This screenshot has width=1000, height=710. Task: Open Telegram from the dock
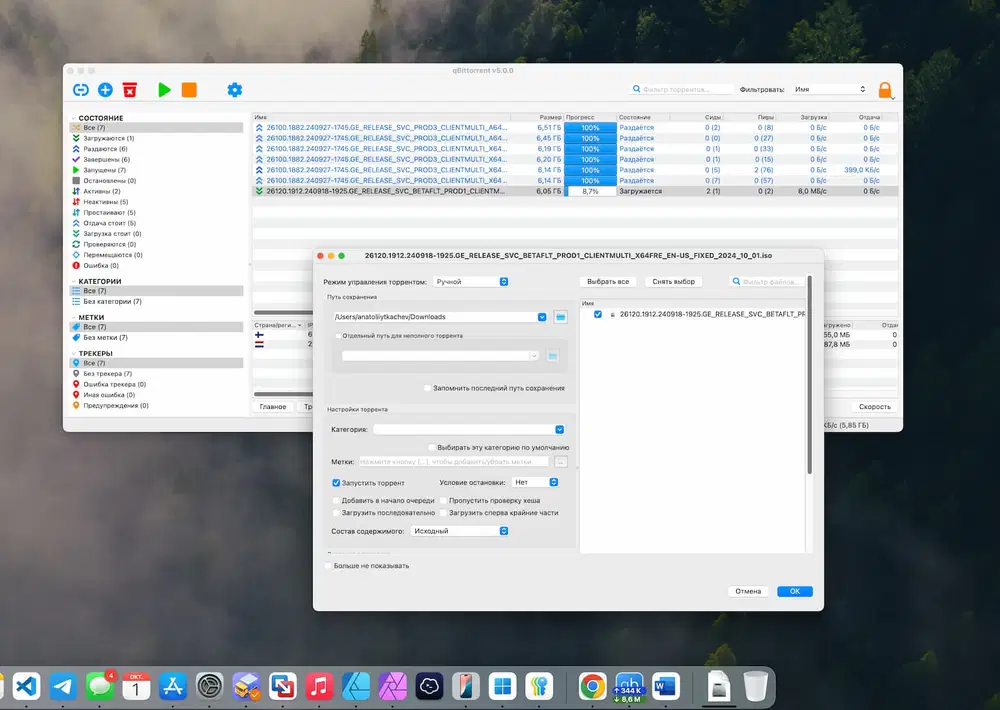(x=62, y=686)
